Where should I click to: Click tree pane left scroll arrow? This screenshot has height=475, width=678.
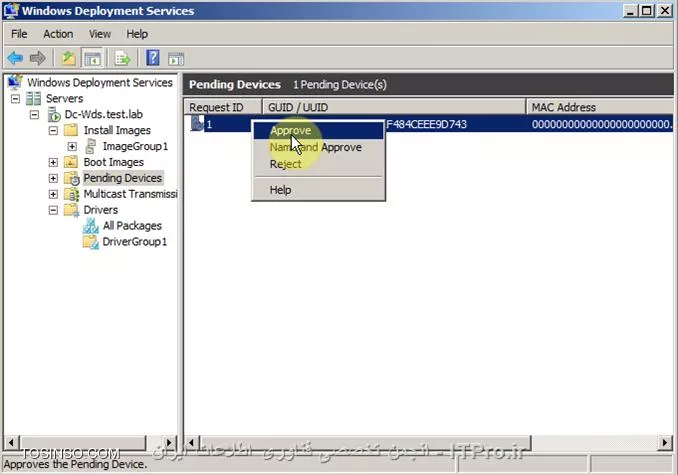[x=11, y=443]
